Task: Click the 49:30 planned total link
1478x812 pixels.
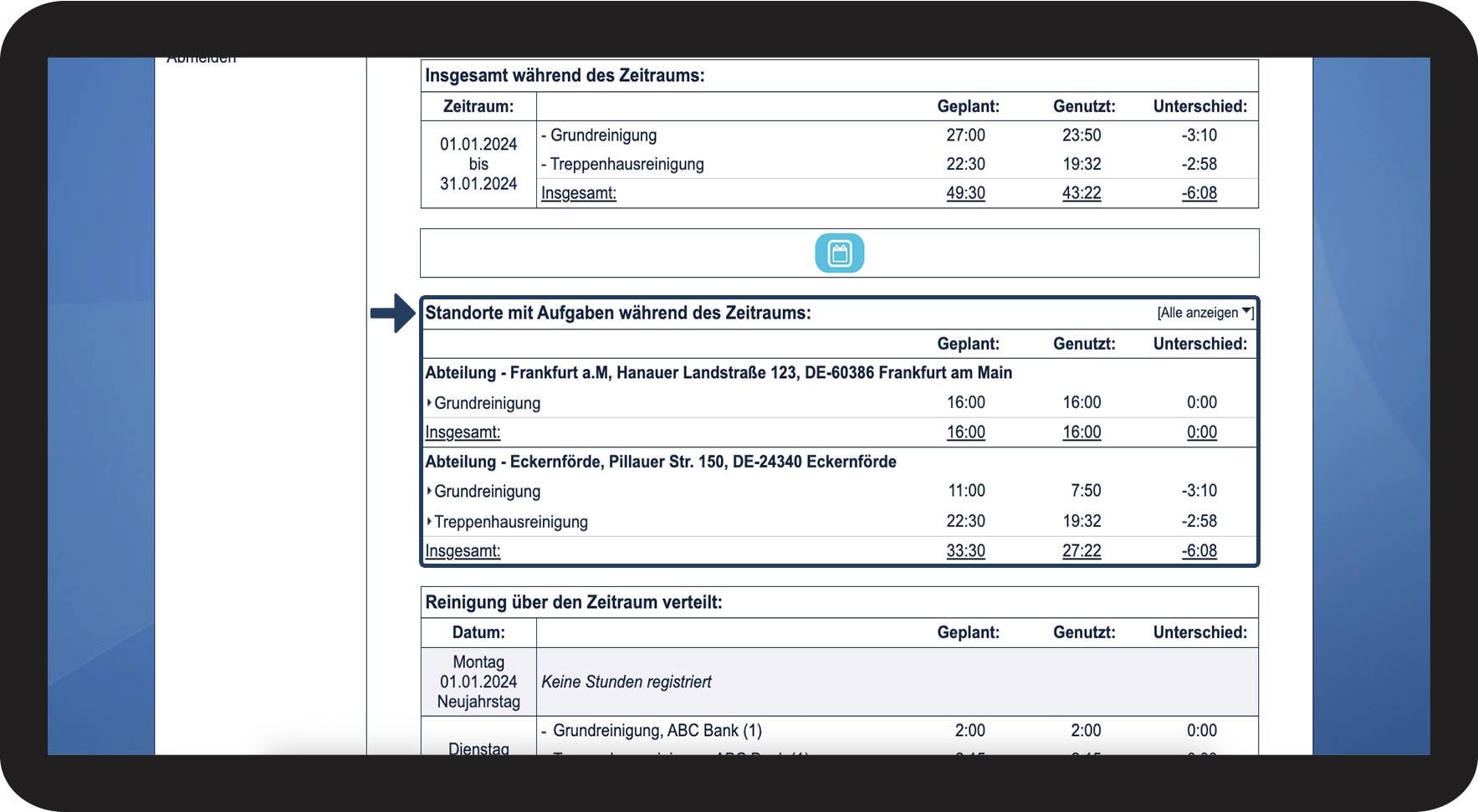Action: (x=965, y=193)
